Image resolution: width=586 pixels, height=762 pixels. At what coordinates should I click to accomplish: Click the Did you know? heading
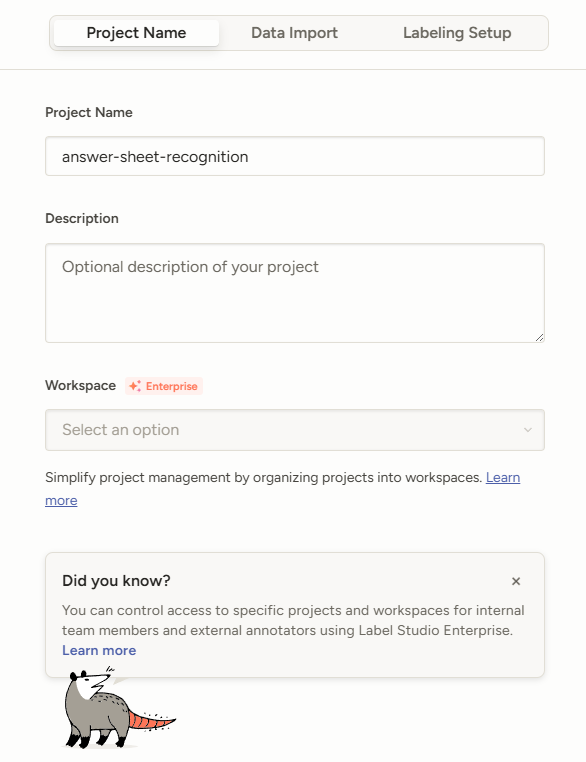(x=116, y=581)
